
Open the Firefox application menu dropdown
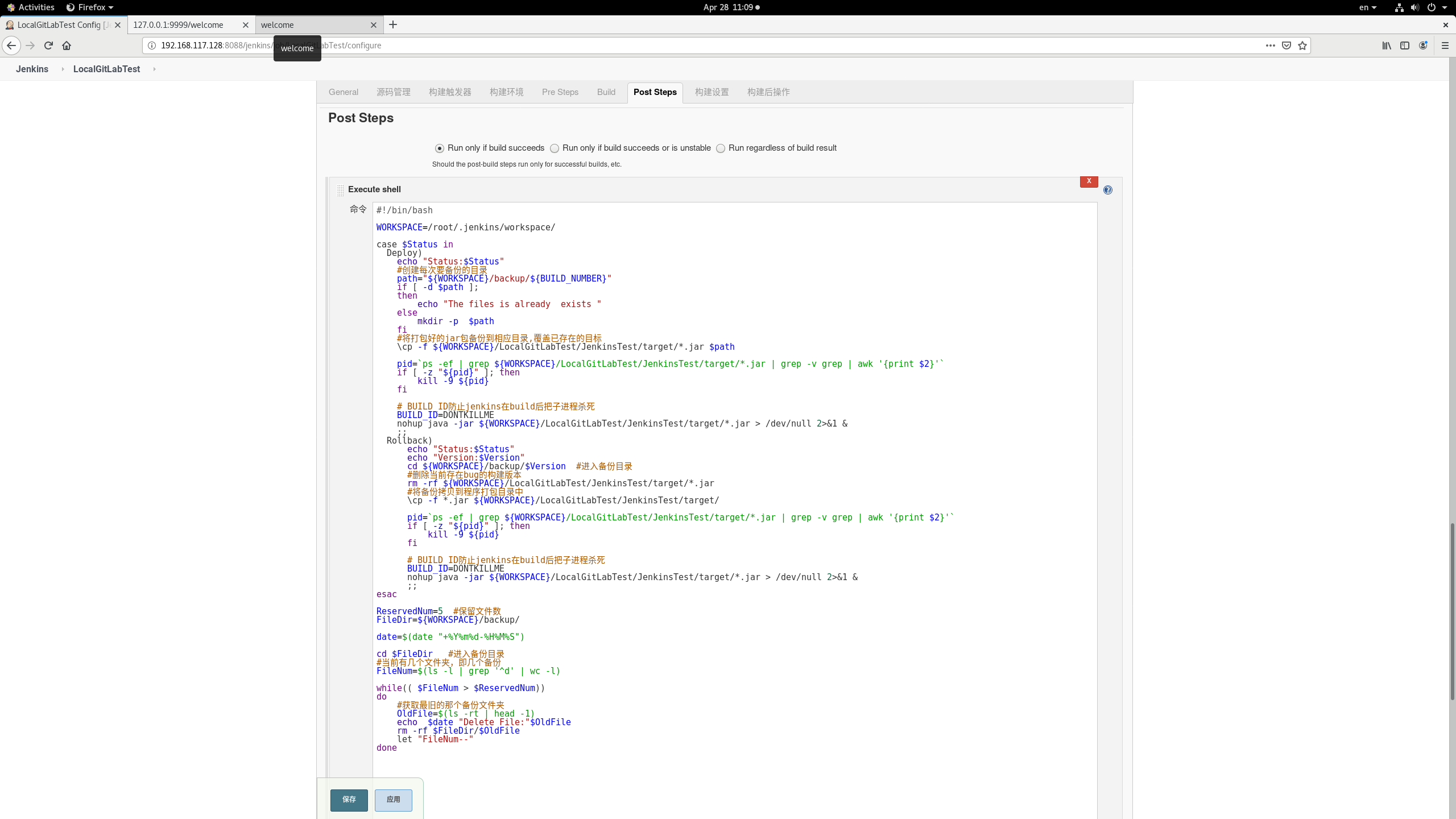click(x=89, y=7)
